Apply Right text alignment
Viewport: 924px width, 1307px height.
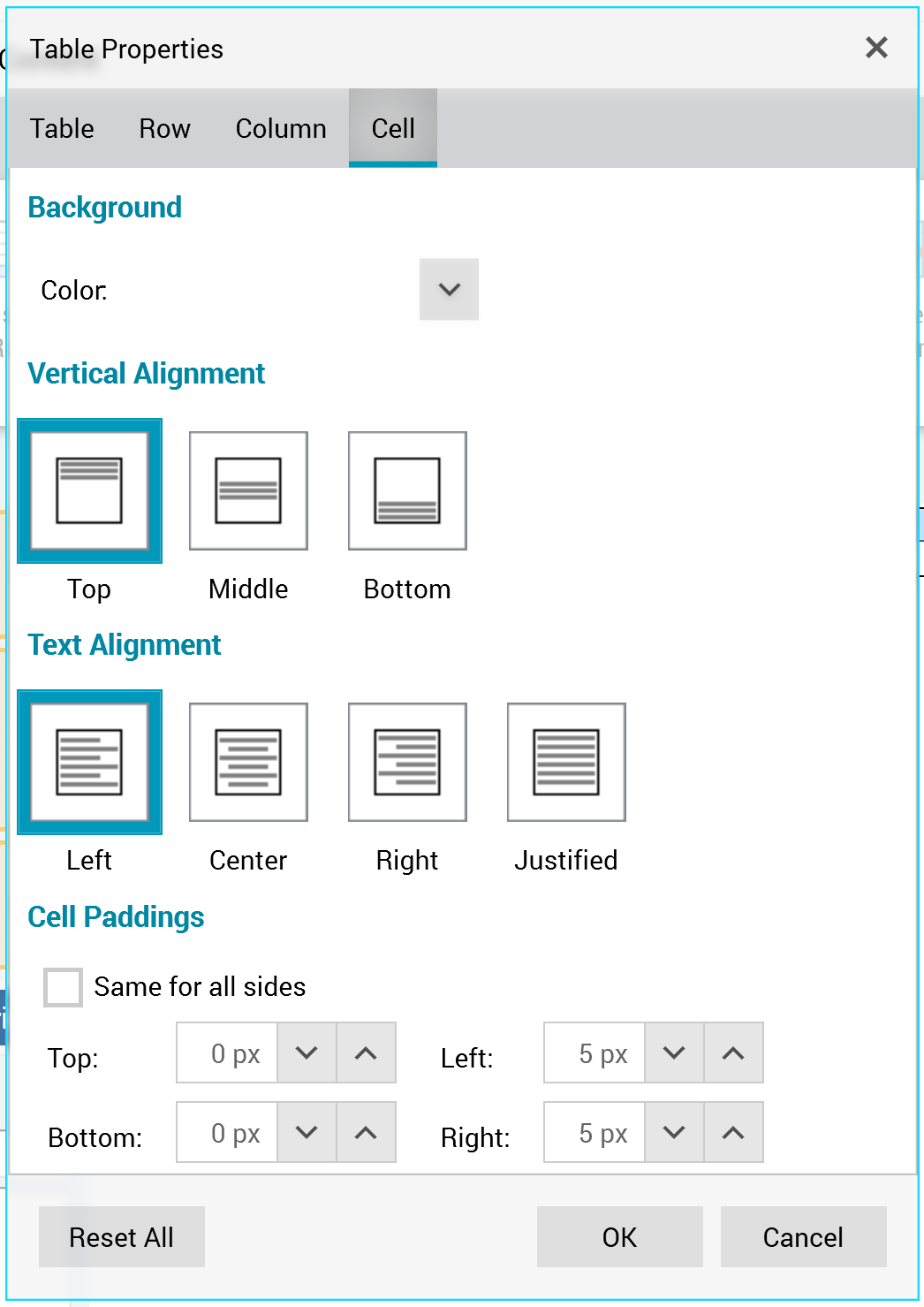[x=407, y=762]
